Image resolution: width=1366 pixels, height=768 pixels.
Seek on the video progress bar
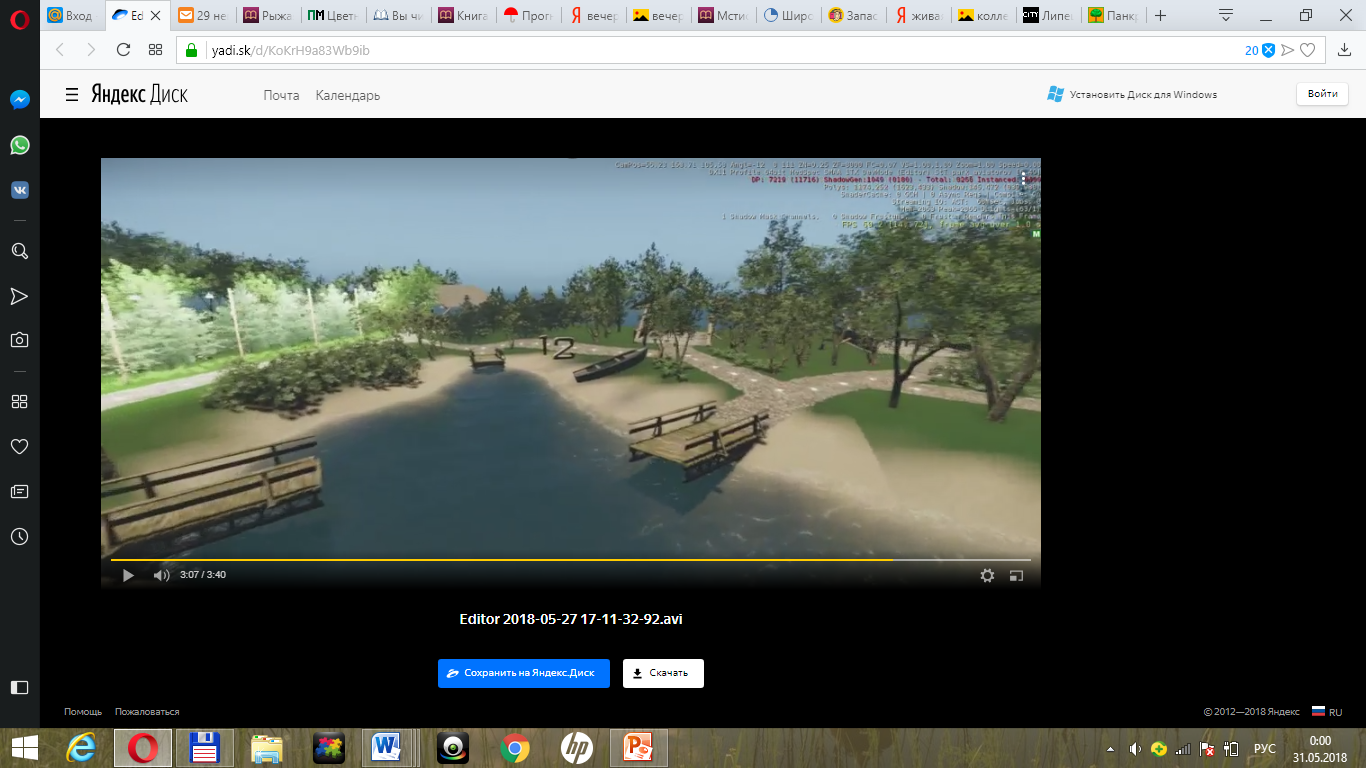(570, 560)
